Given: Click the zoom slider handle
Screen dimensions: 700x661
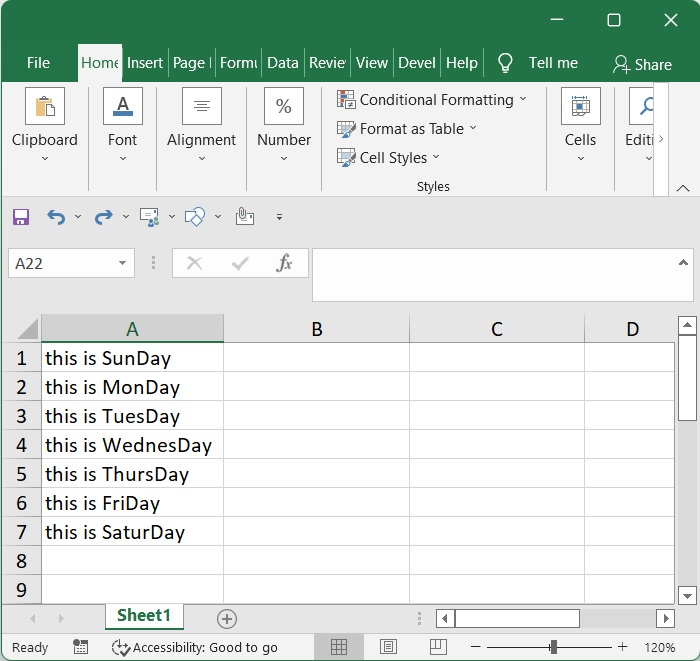Looking at the screenshot, I should [553, 647].
